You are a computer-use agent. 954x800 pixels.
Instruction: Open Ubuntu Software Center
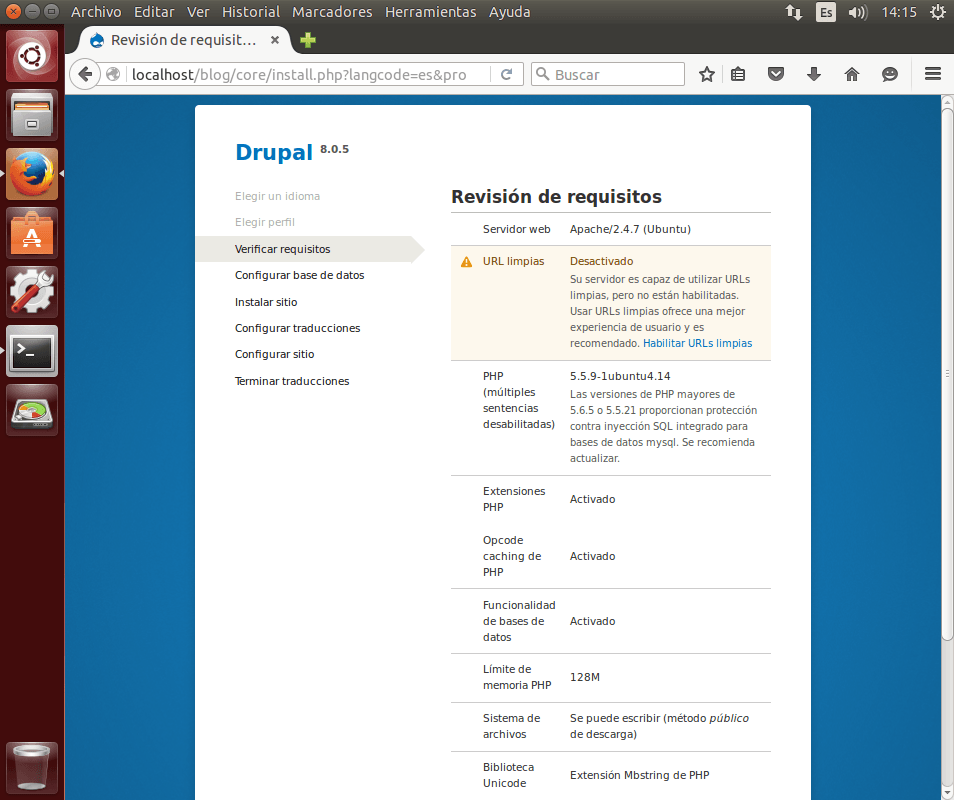[32, 233]
